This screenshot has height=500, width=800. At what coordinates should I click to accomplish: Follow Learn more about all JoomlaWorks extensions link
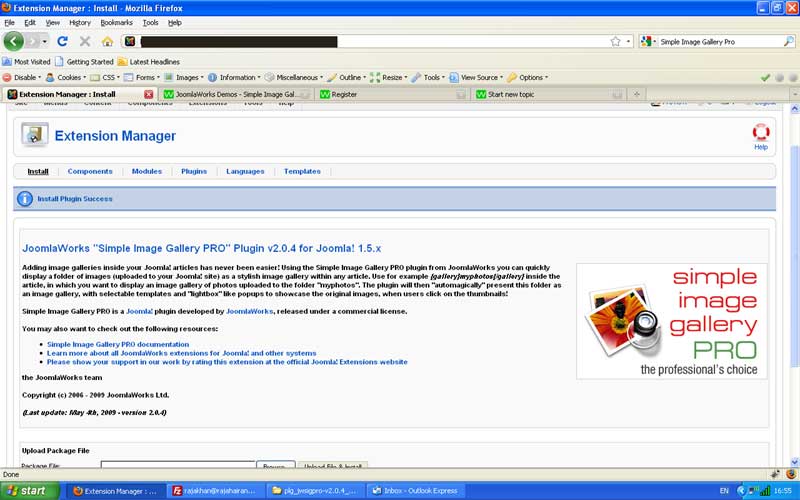click(x=182, y=353)
